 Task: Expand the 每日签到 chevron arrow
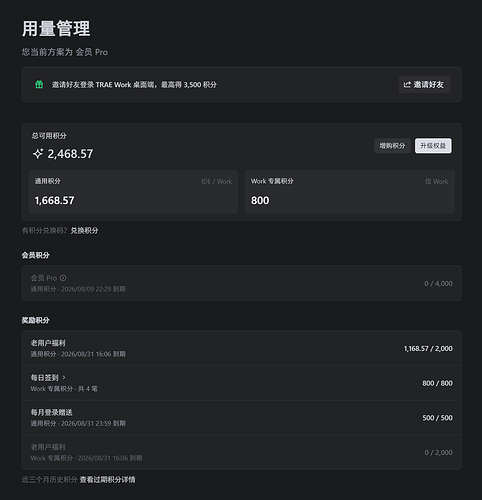[x=64, y=377]
